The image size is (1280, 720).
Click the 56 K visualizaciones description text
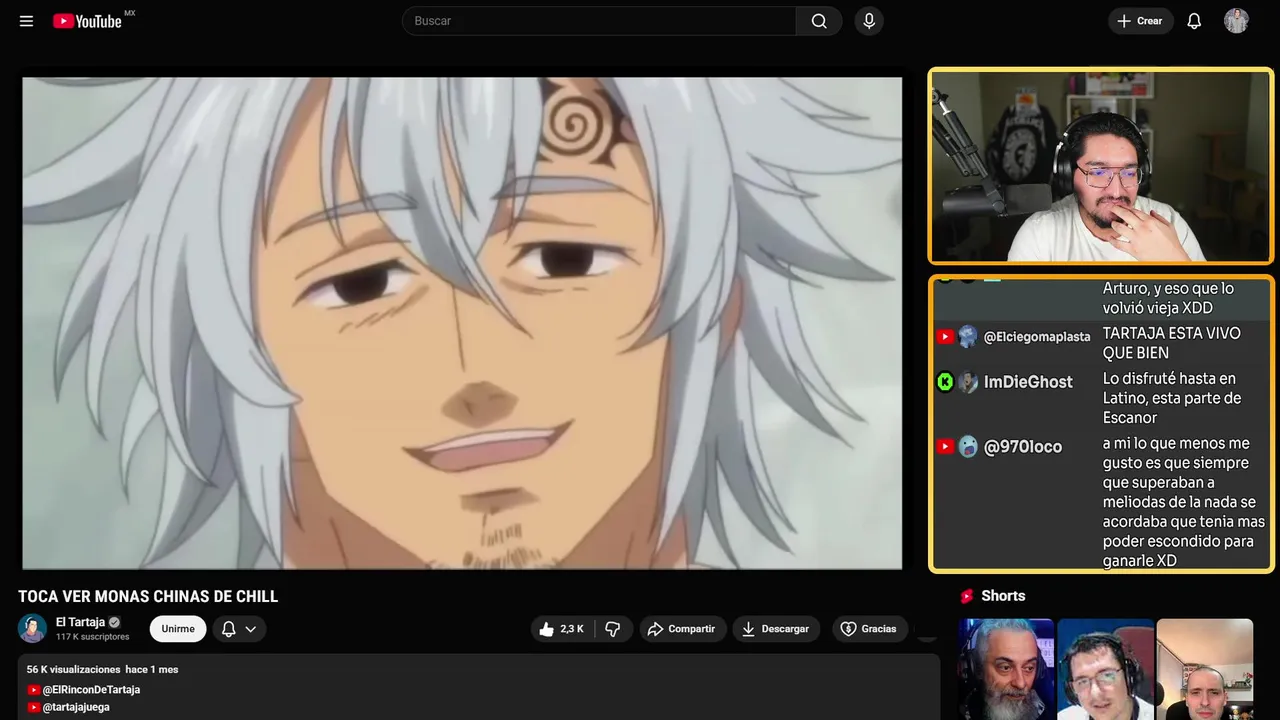coord(74,669)
